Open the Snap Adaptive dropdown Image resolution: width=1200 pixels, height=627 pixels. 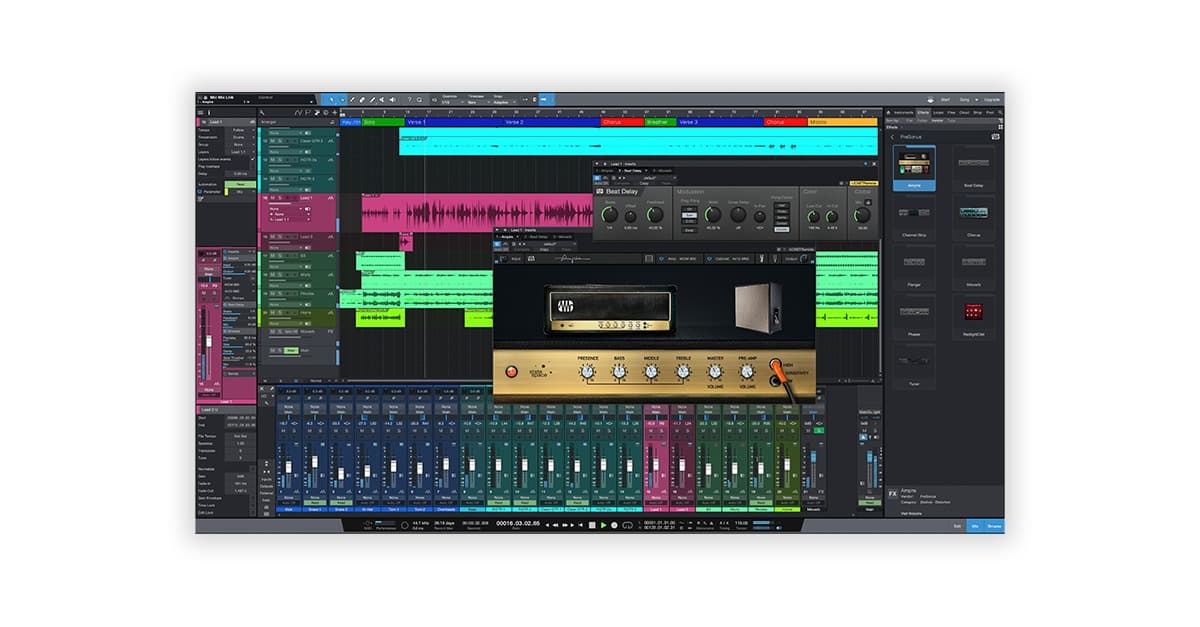click(x=505, y=101)
